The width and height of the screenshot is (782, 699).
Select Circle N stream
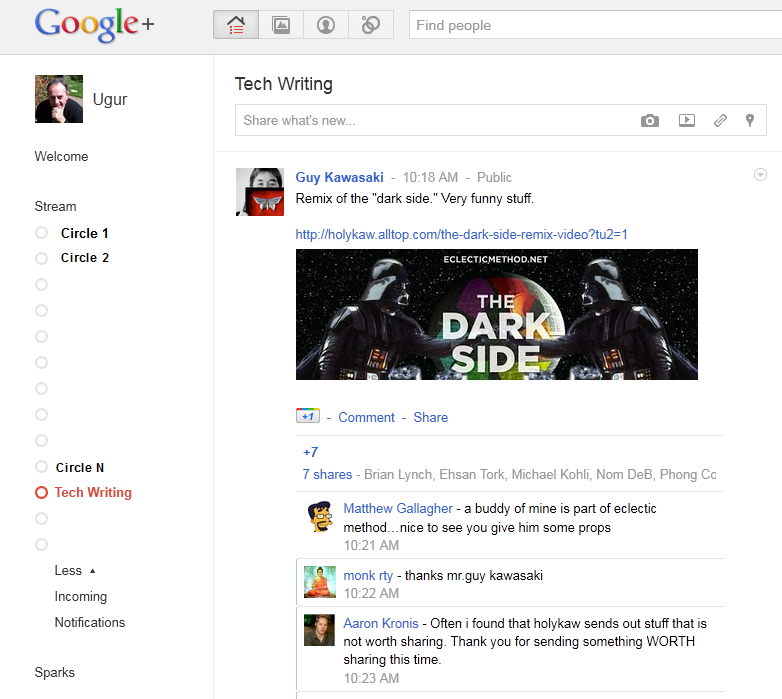pyautogui.click(x=80, y=468)
